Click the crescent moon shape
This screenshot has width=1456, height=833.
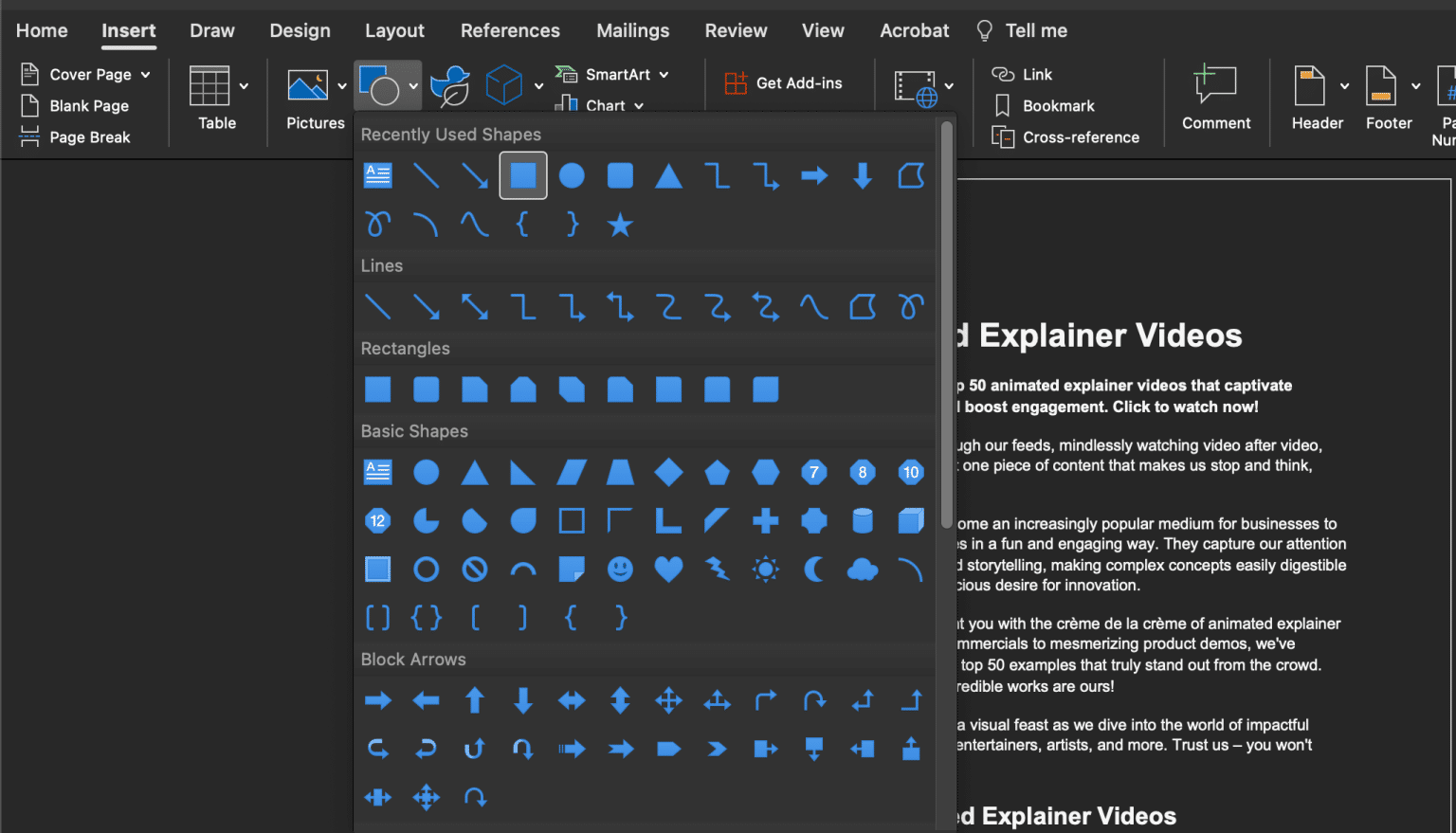[813, 569]
